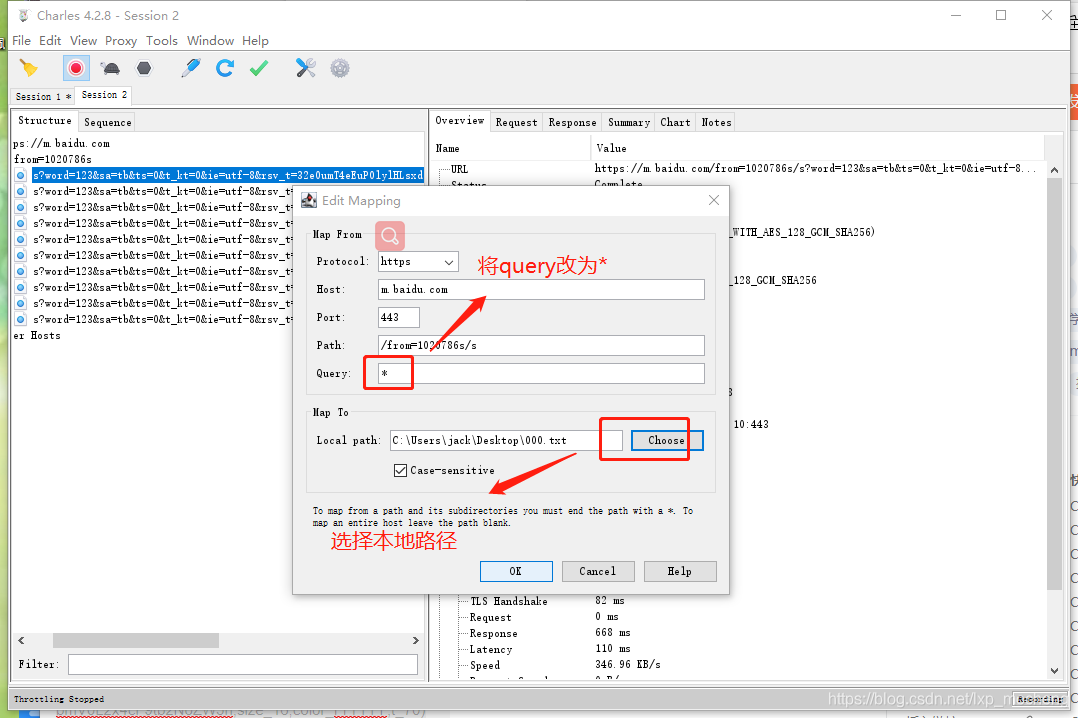Click the blue Repeat request icon
Image resolution: width=1078 pixels, height=718 pixels.
[225, 68]
